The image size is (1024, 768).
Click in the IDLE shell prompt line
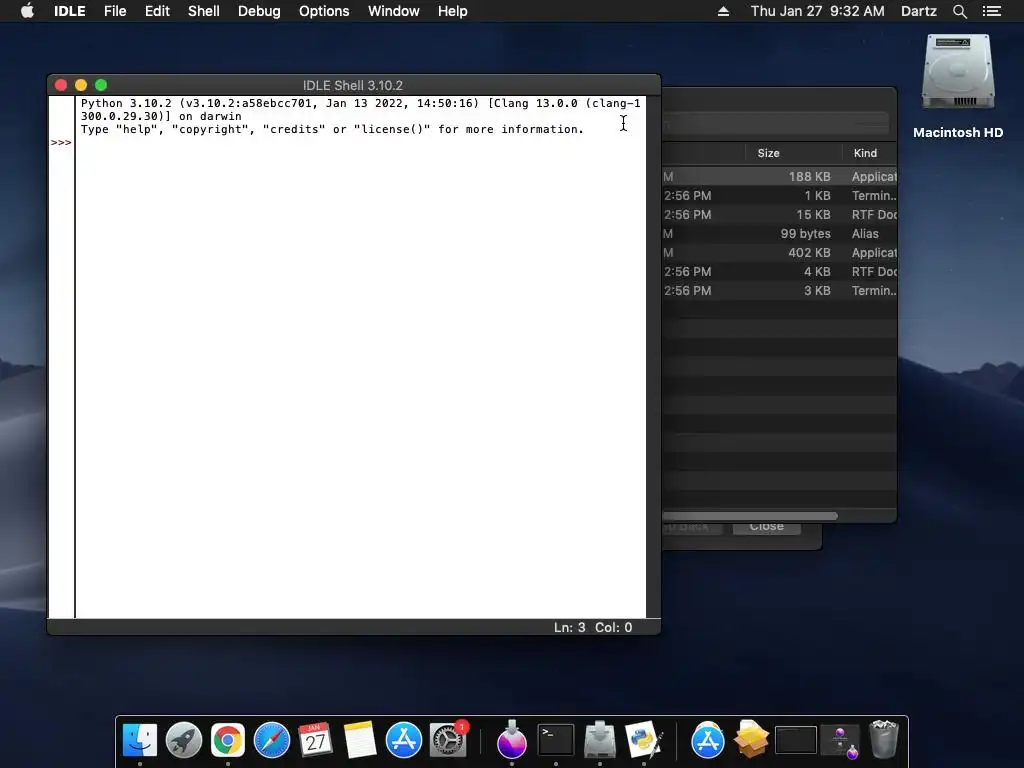tap(360, 142)
